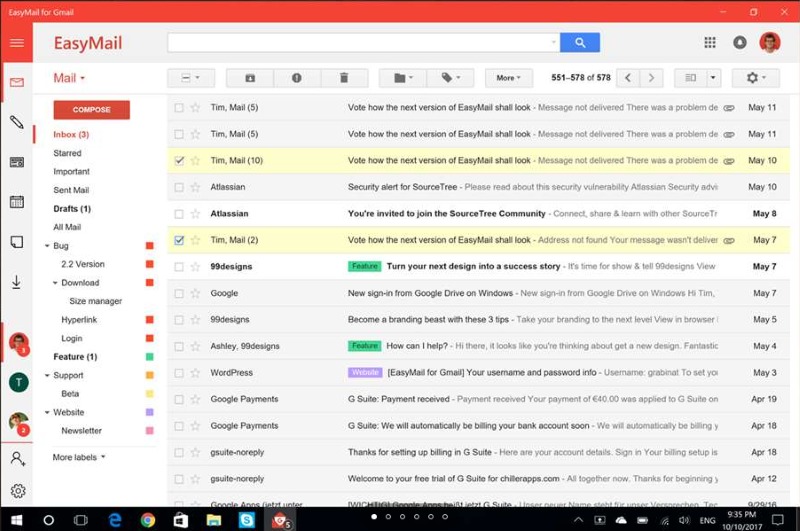Click the add account person icon

(17, 459)
